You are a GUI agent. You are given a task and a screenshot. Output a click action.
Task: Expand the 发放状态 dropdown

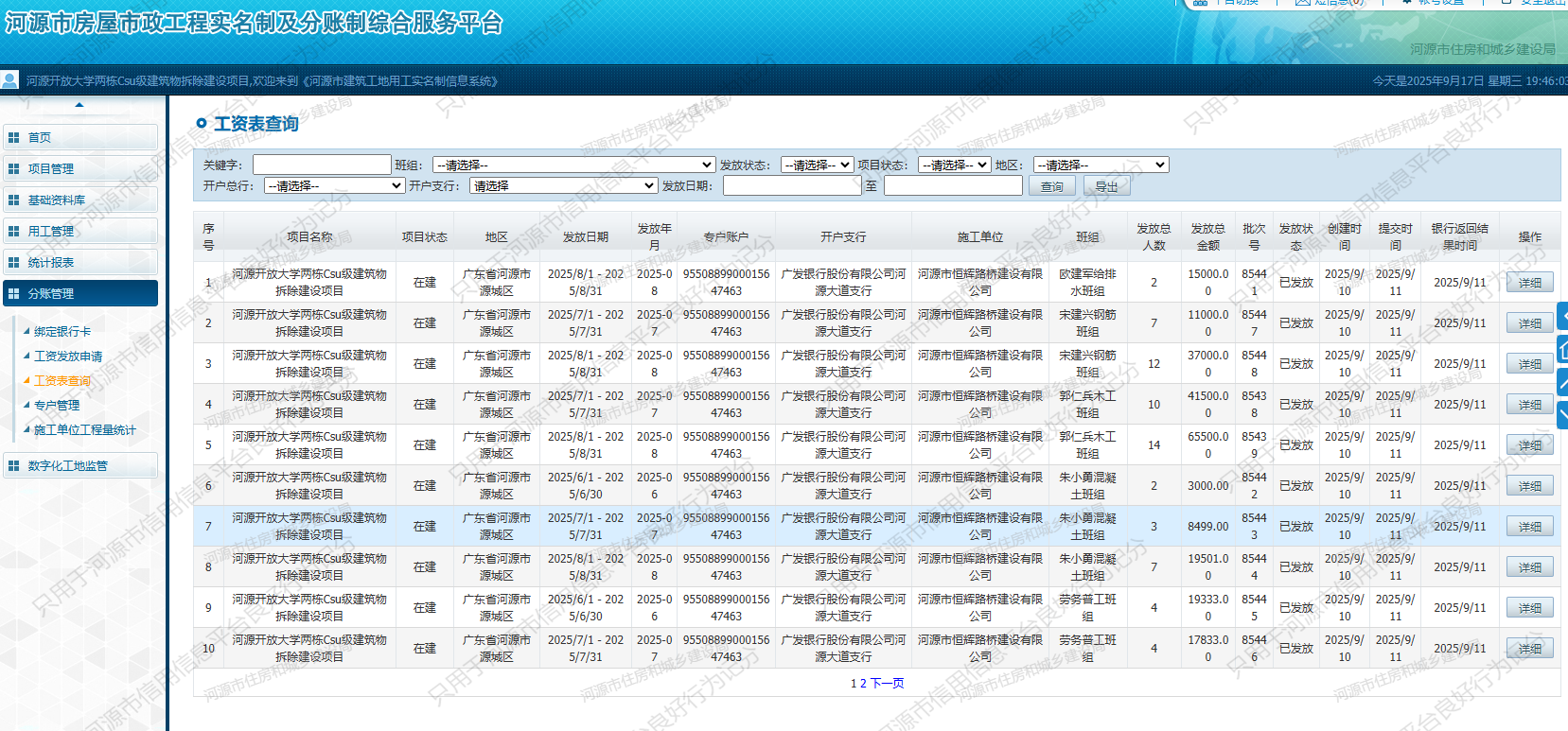pos(818,165)
